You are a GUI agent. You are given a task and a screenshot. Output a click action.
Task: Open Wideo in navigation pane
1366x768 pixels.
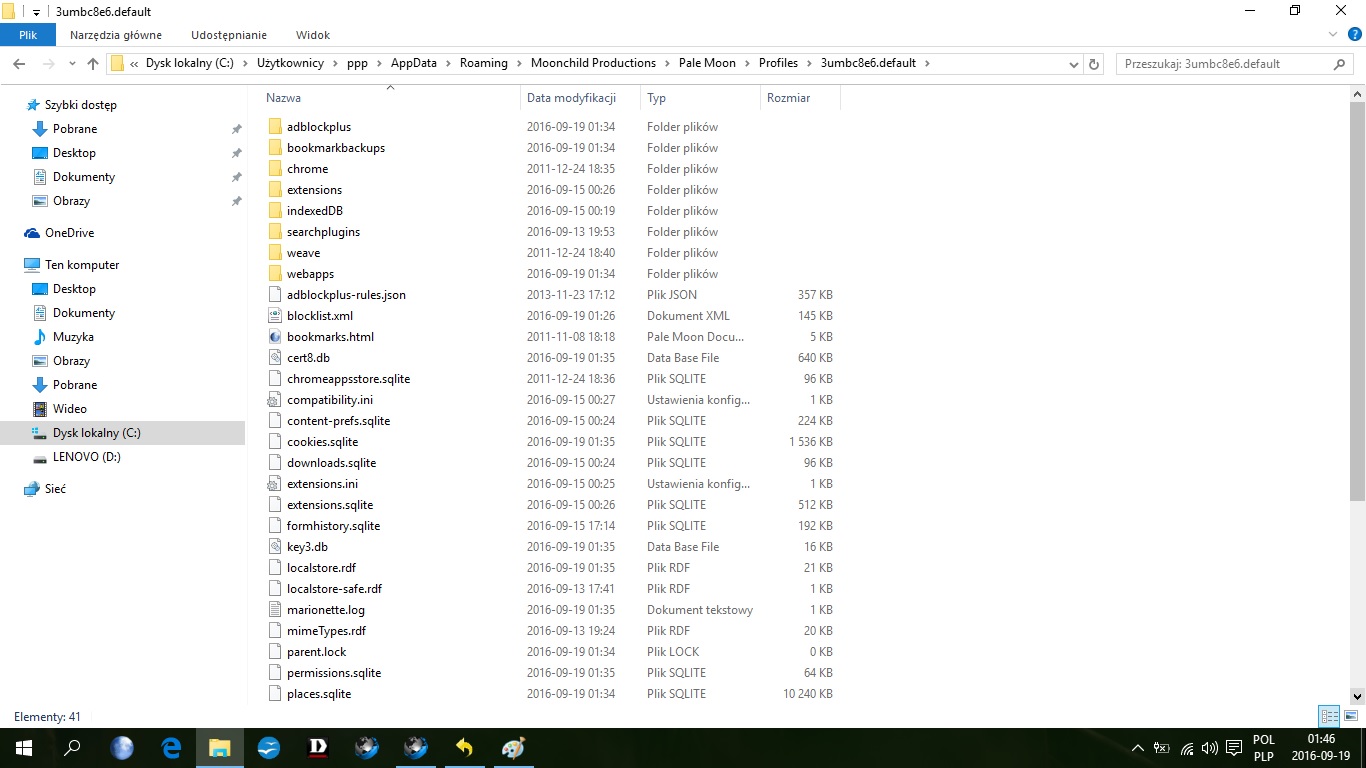coord(70,409)
